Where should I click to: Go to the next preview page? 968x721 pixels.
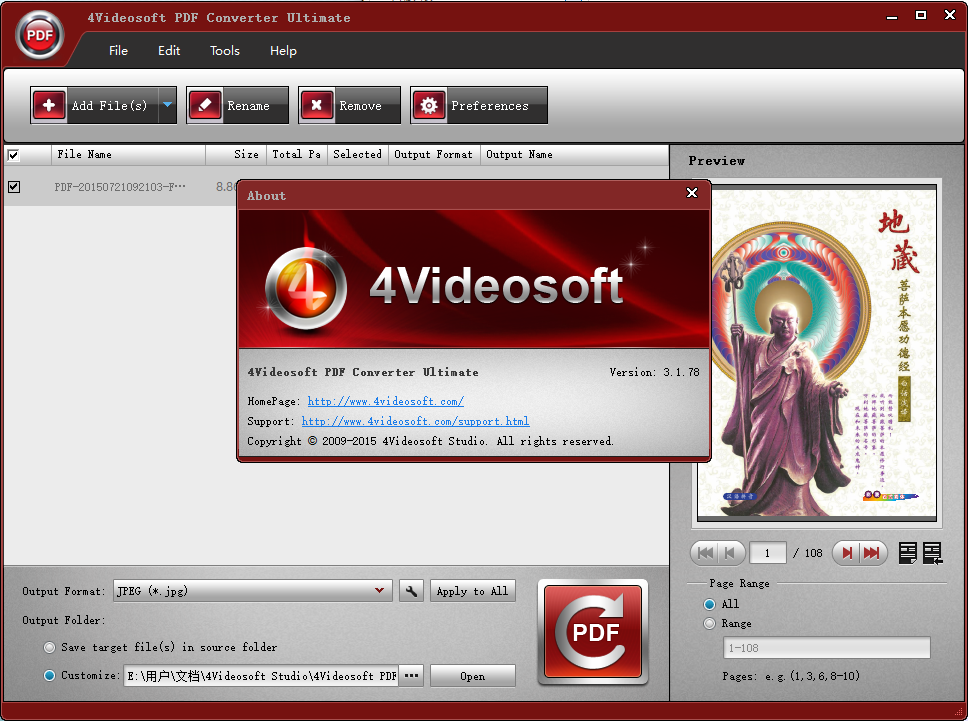(x=847, y=553)
